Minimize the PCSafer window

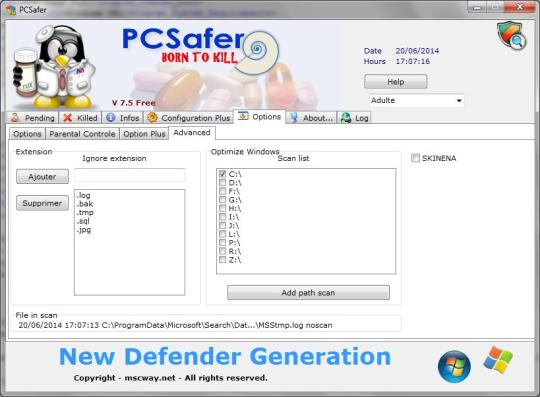[477, 7]
